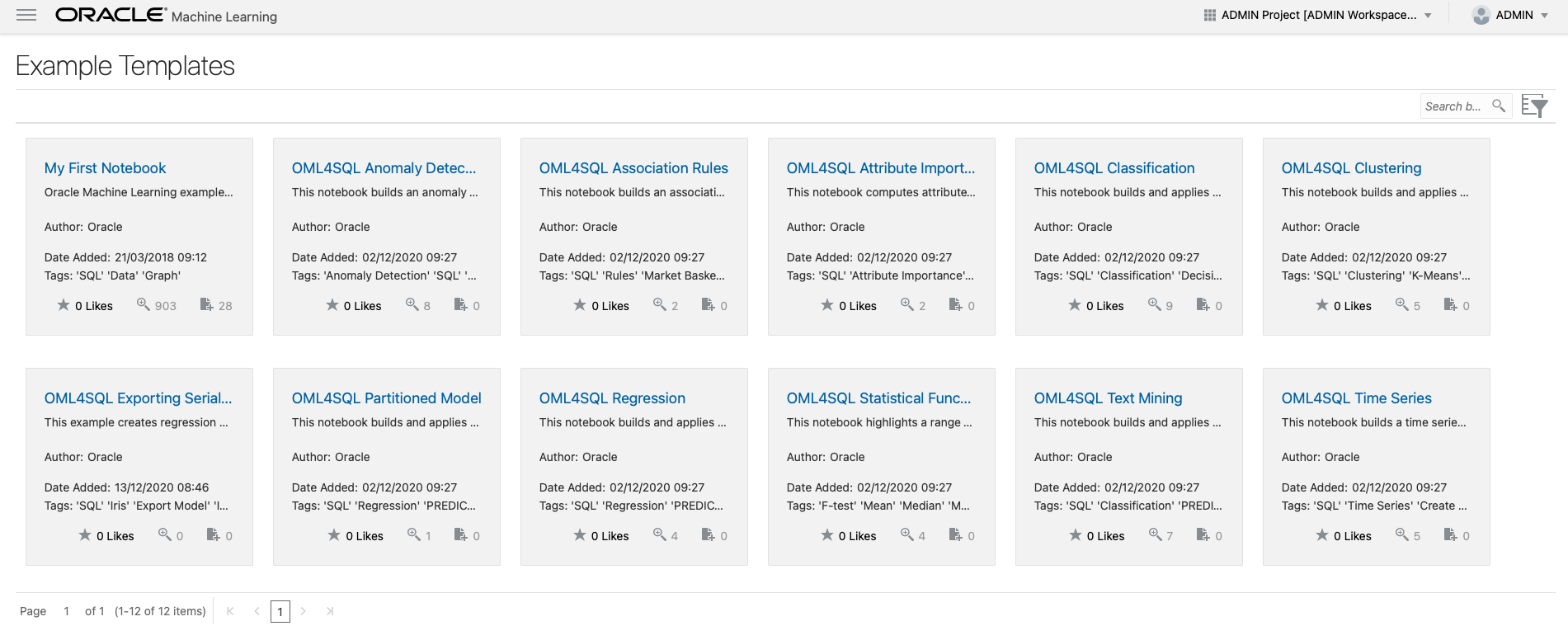
Task: Expand the ADMIN Project workspace dropdown
Action: 1428,16
